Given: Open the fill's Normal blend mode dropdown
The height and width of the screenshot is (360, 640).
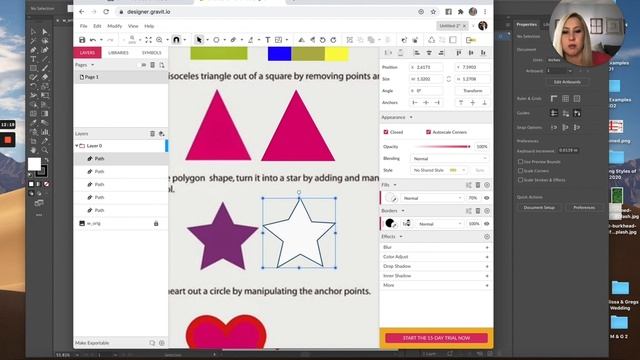Looking at the screenshot, I should click(x=432, y=198).
